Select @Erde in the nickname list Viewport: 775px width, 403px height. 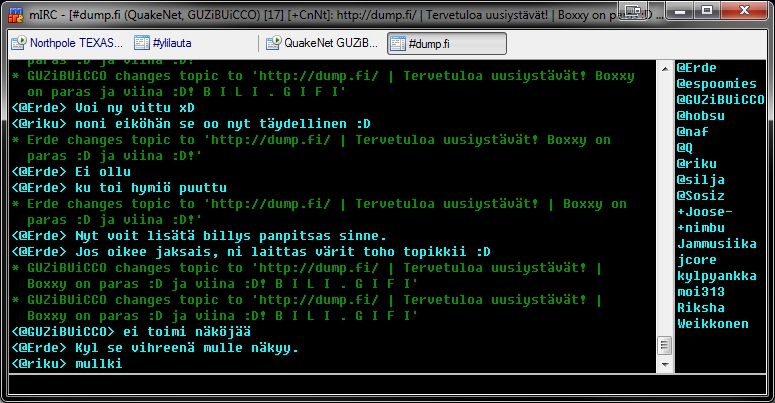click(x=697, y=67)
